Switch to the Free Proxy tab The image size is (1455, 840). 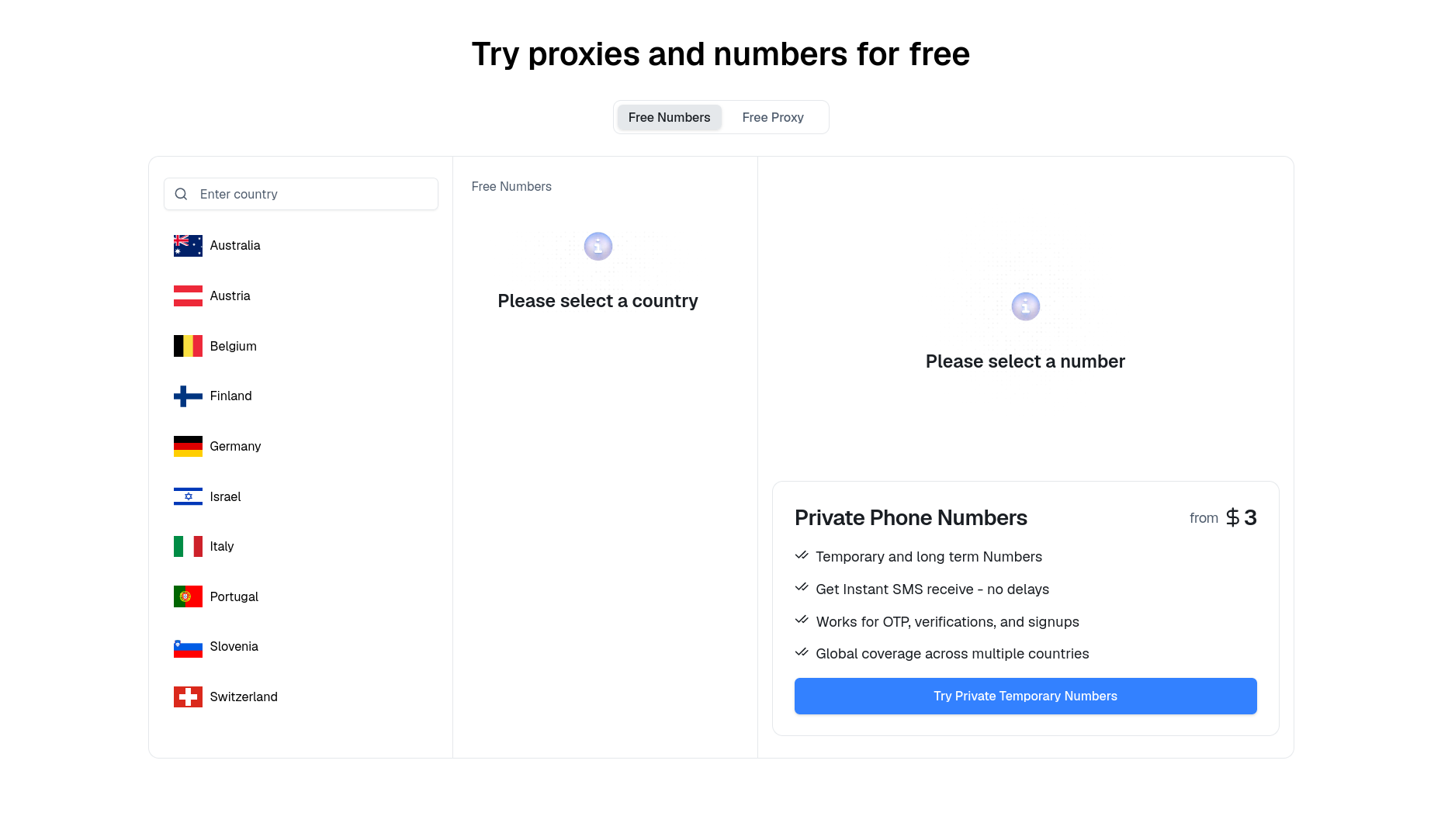tap(773, 117)
